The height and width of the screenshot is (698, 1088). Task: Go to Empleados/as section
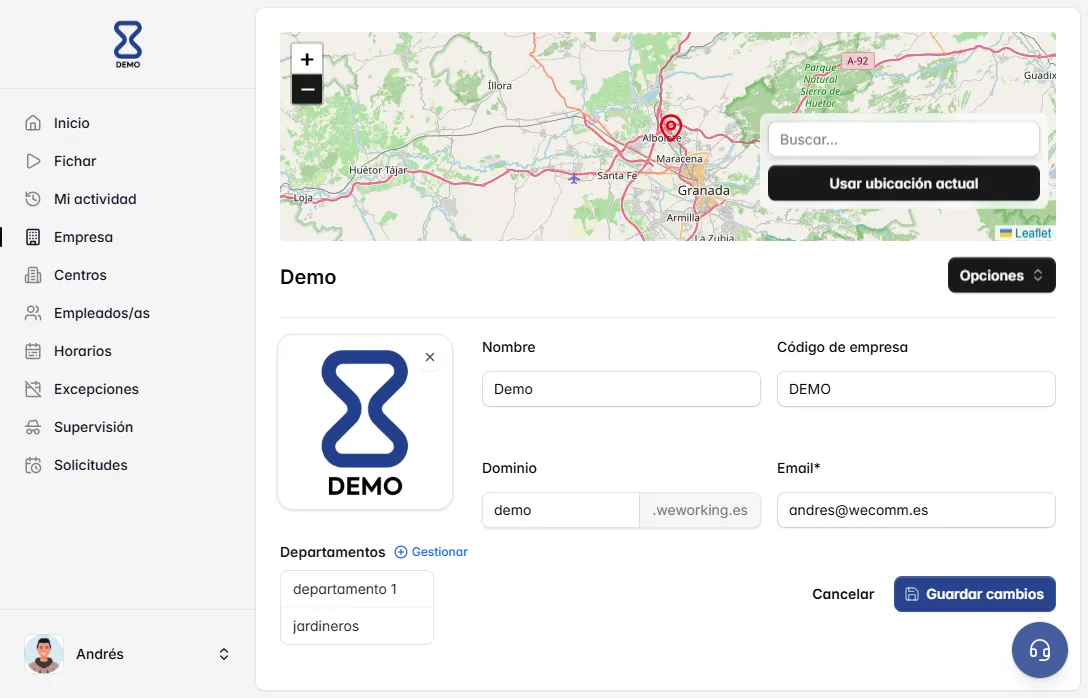point(102,313)
